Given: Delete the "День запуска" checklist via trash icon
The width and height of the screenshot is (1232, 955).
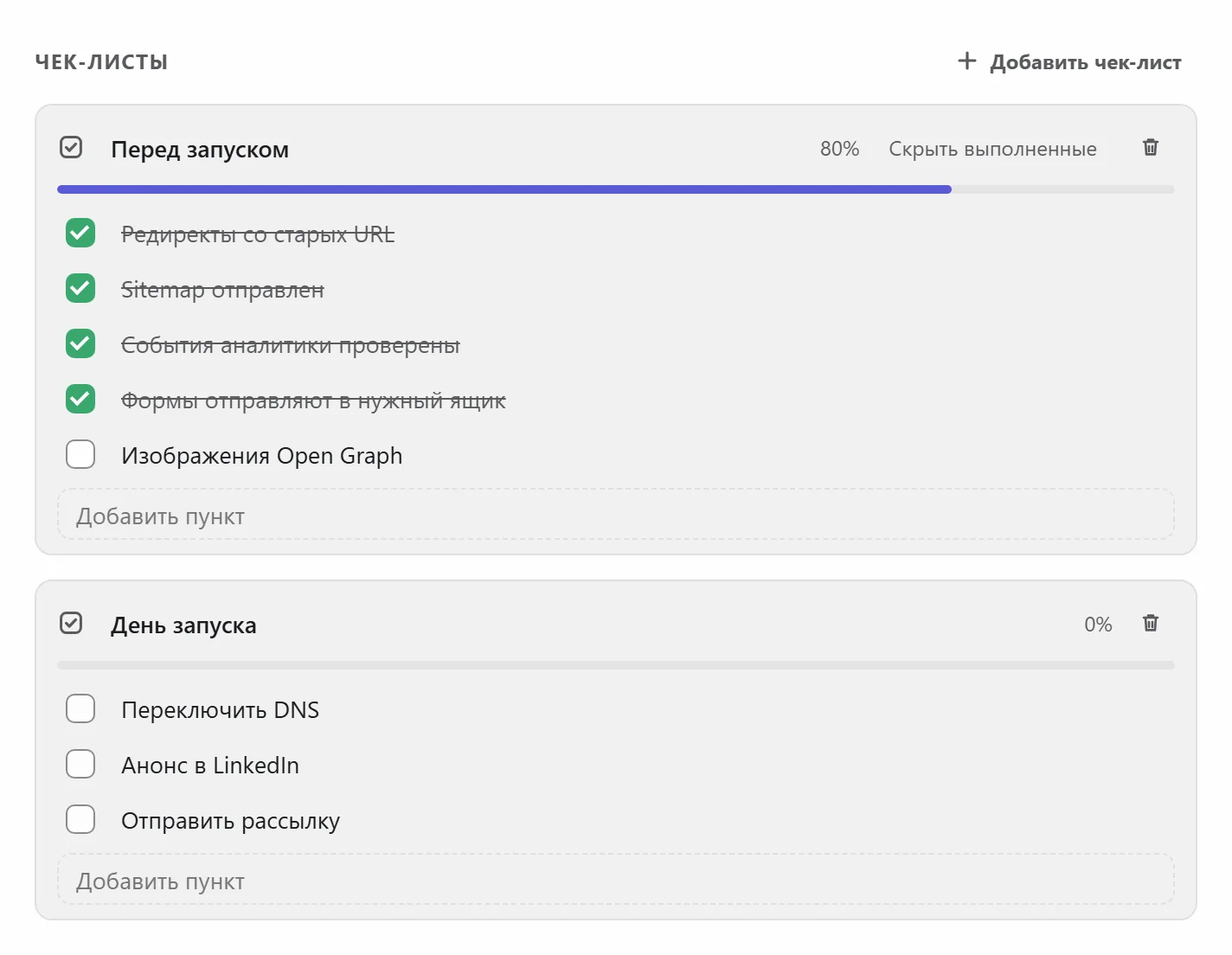Looking at the screenshot, I should [1150, 623].
